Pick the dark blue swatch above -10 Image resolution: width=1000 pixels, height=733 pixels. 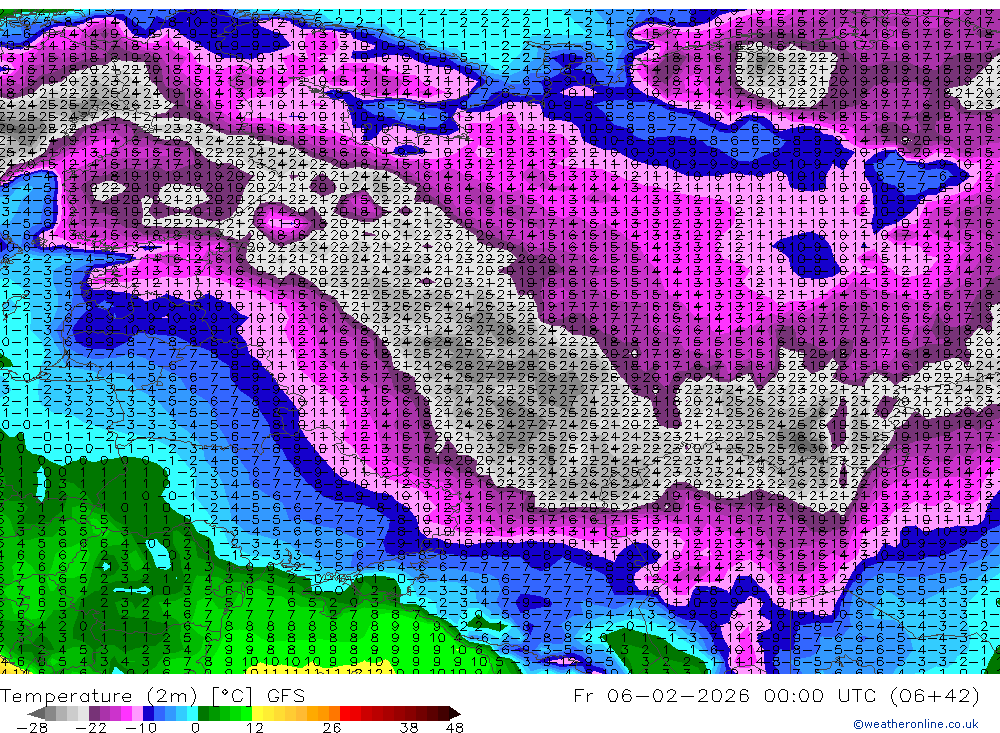[149, 714]
